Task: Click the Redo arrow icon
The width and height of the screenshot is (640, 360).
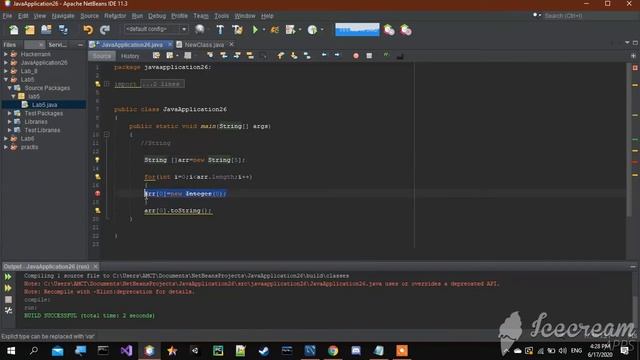Action: (x=105, y=30)
